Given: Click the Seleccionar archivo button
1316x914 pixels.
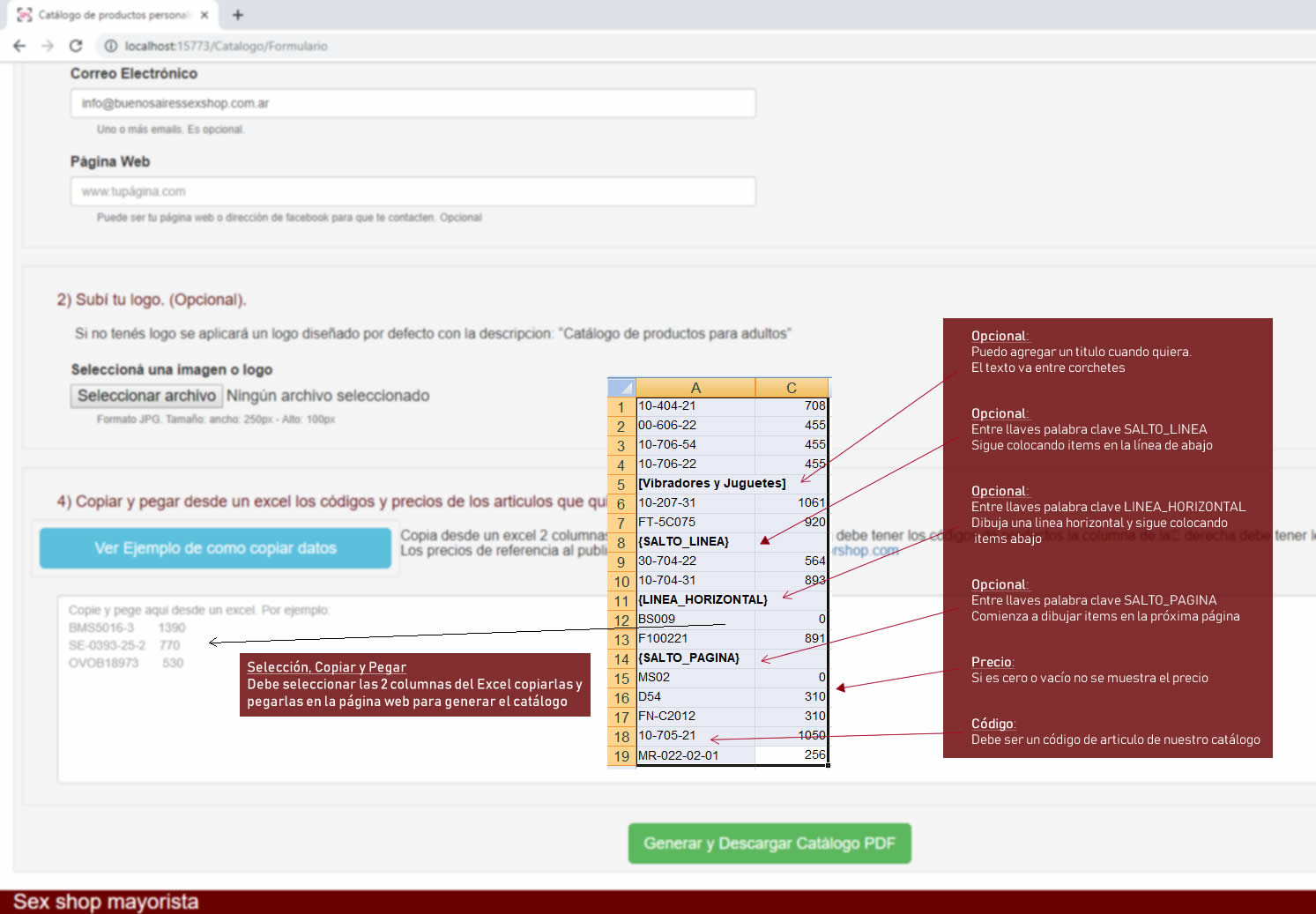Looking at the screenshot, I should click(146, 396).
